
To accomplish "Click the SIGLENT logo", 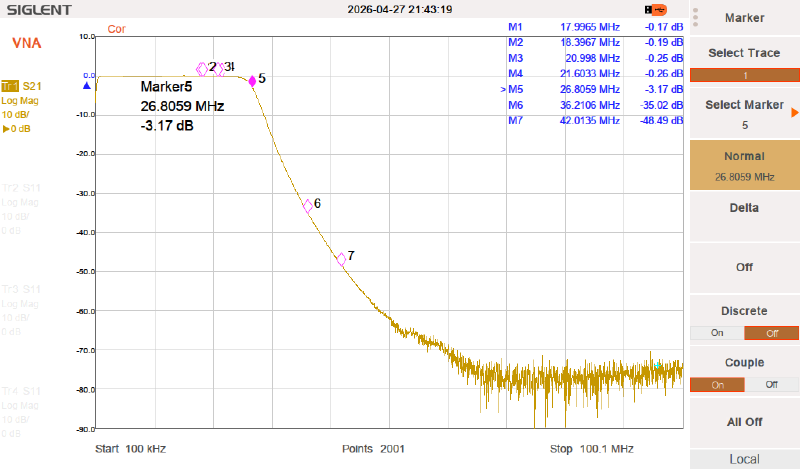I will tap(39, 10).
